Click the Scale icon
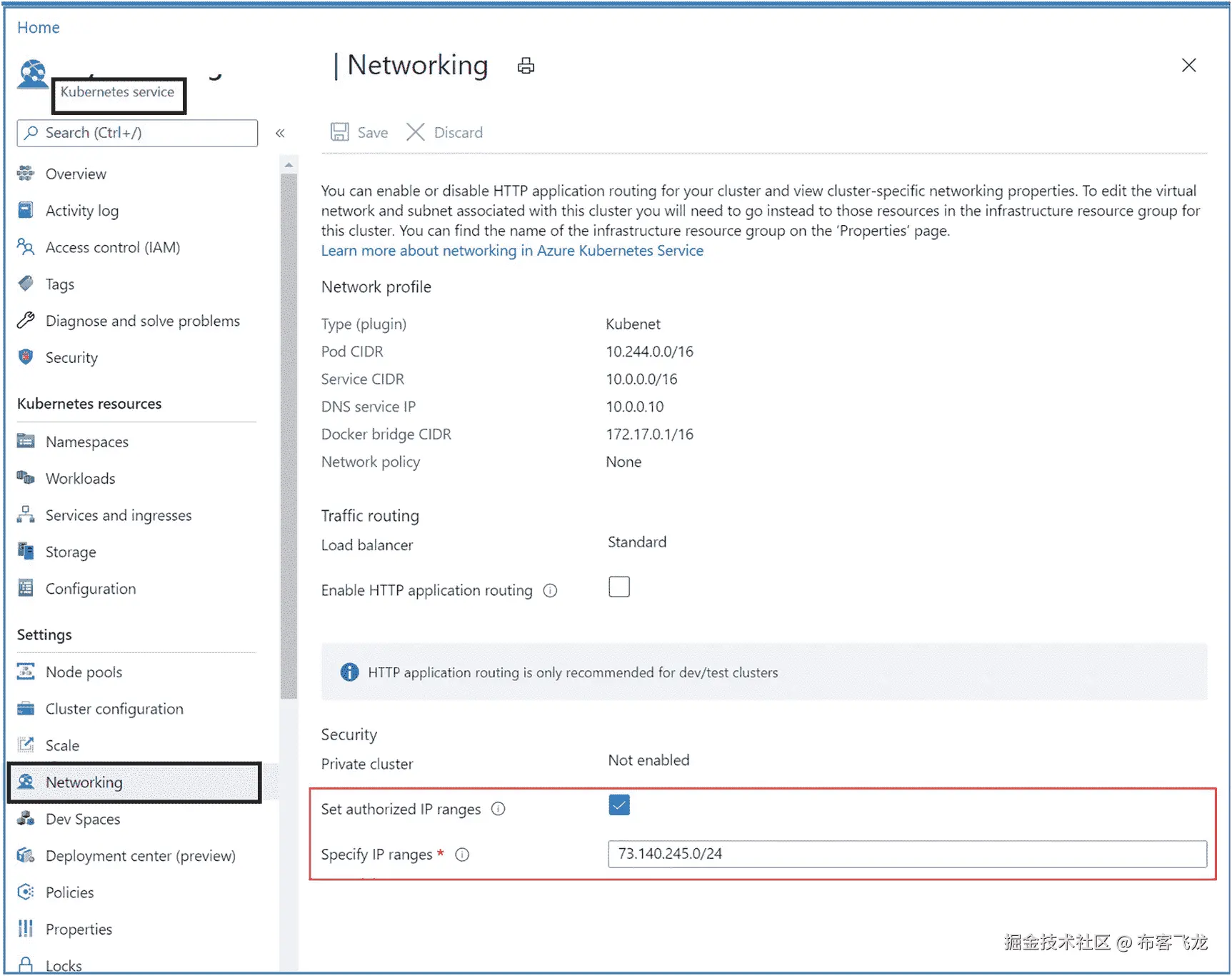The width and height of the screenshot is (1232, 976). coord(26,745)
